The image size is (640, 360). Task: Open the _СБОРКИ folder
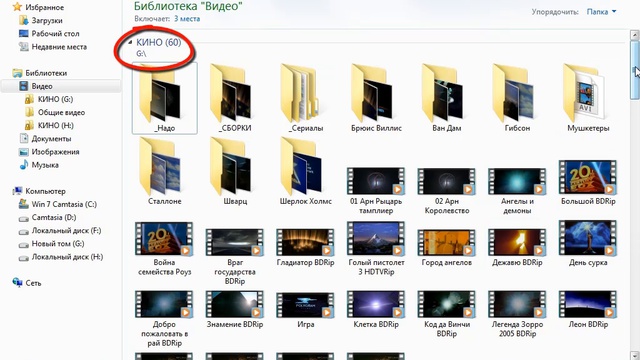pyautogui.click(x=235, y=98)
